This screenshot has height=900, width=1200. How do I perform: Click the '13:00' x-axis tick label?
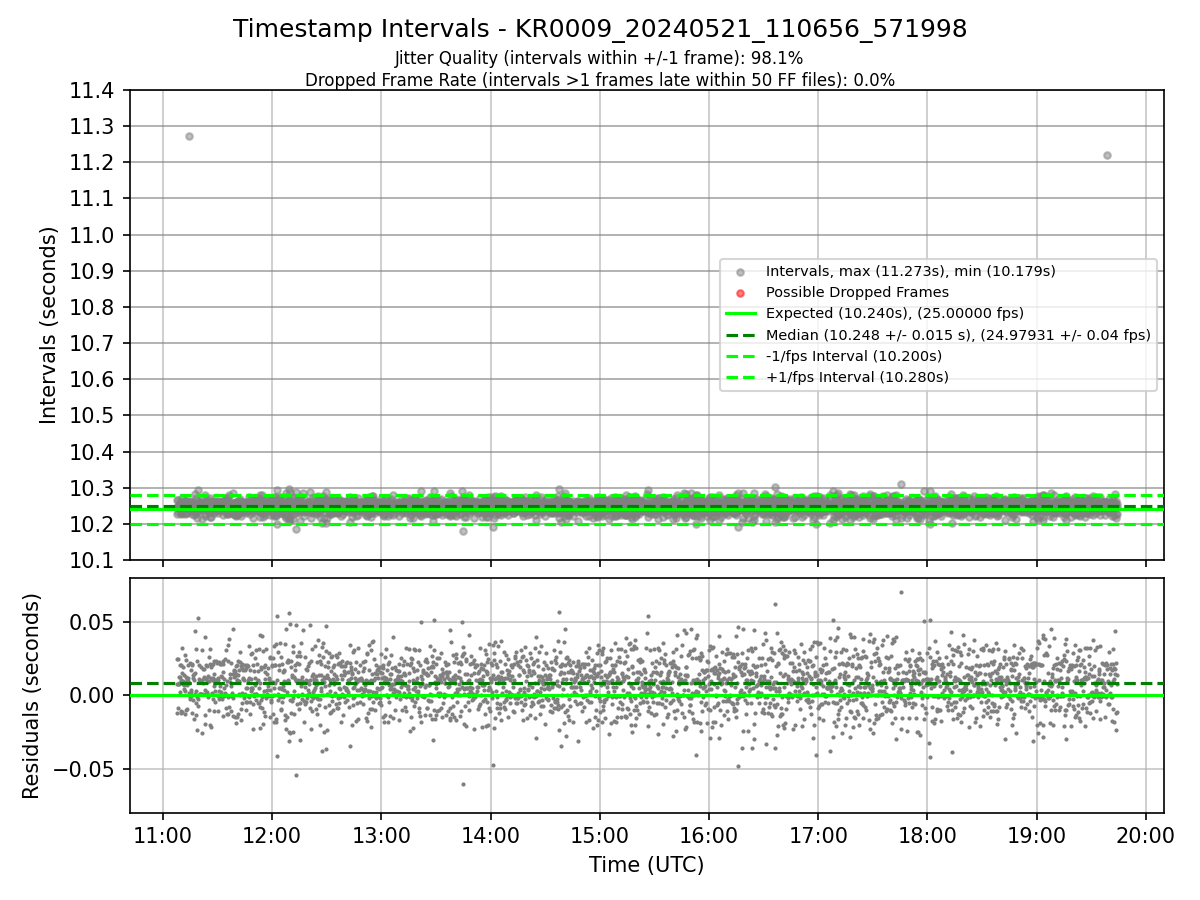click(381, 835)
